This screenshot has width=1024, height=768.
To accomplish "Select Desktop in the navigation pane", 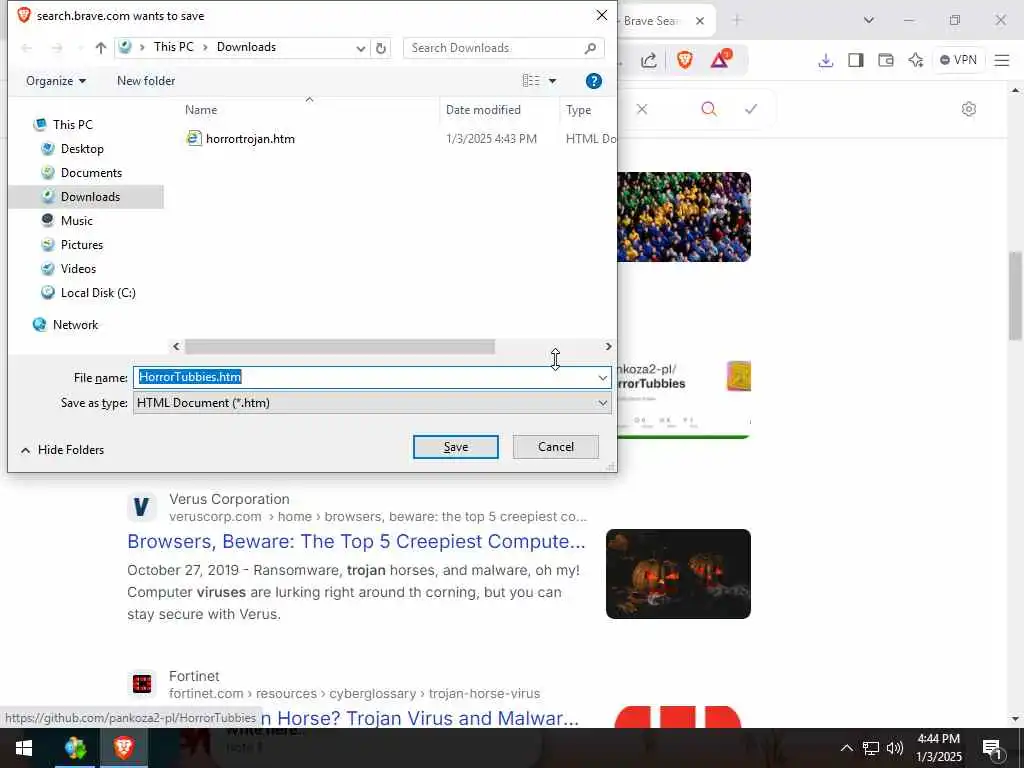I will click(82, 149).
